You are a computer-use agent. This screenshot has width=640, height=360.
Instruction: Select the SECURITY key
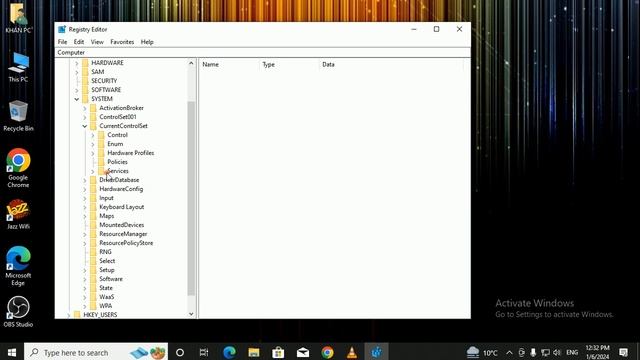104,81
